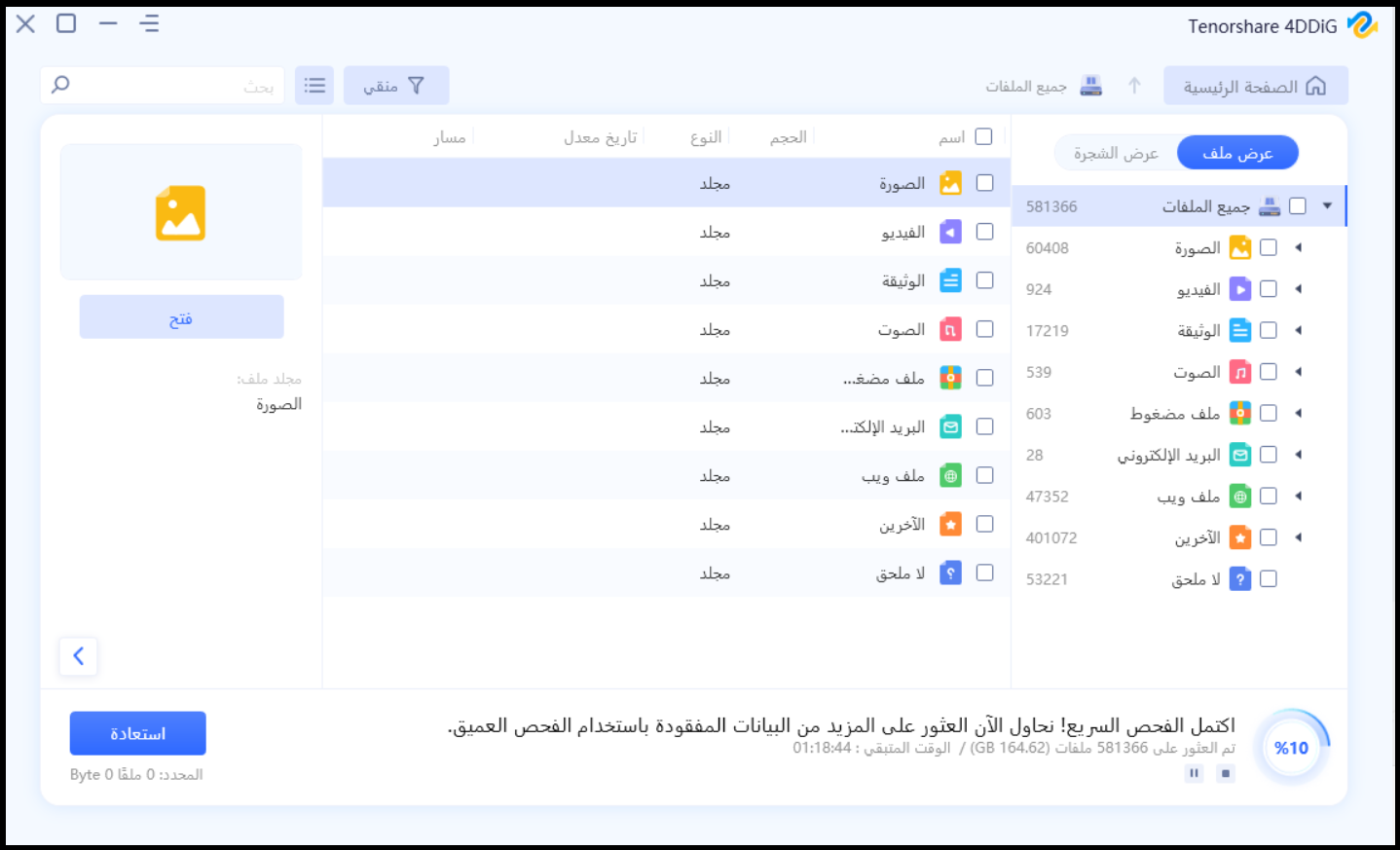
Task: Click the ملف ويب icon in right sidebar
Action: 1240,497
